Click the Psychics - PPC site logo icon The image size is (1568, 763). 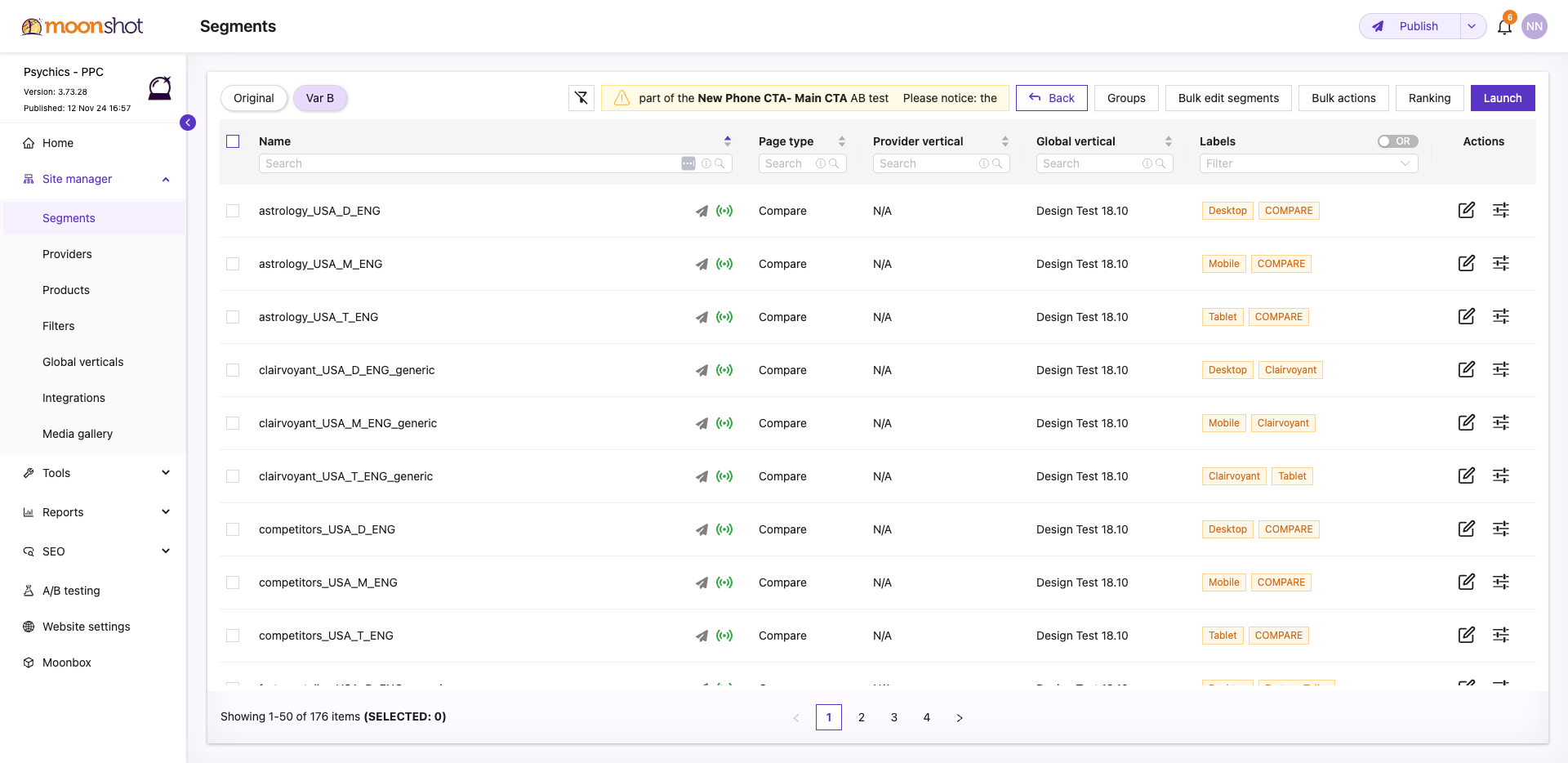(x=160, y=88)
